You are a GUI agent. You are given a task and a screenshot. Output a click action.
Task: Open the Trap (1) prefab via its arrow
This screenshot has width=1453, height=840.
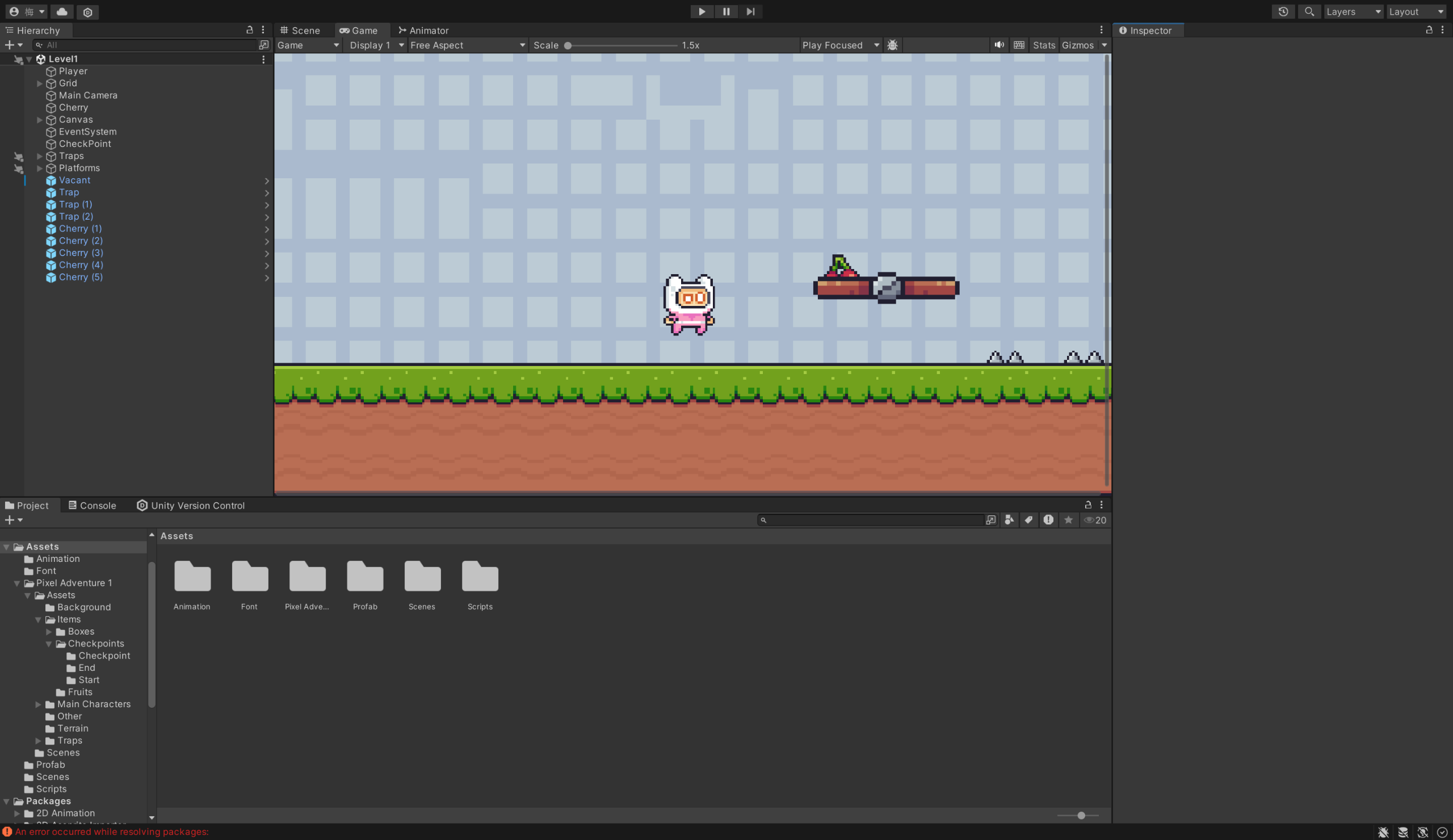(267, 205)
